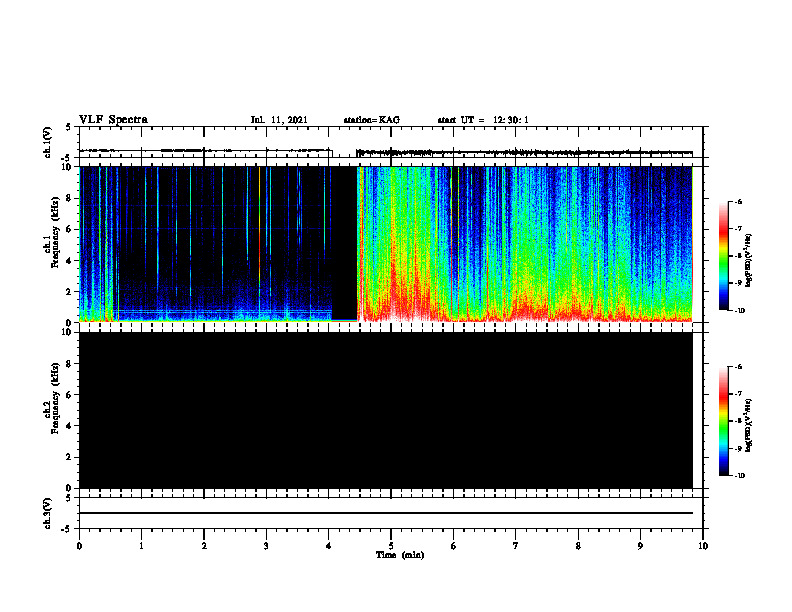Viewport: 792px width, 612px height.
Task: Click the time axis tick label "0"
Action: pos(79,546)
